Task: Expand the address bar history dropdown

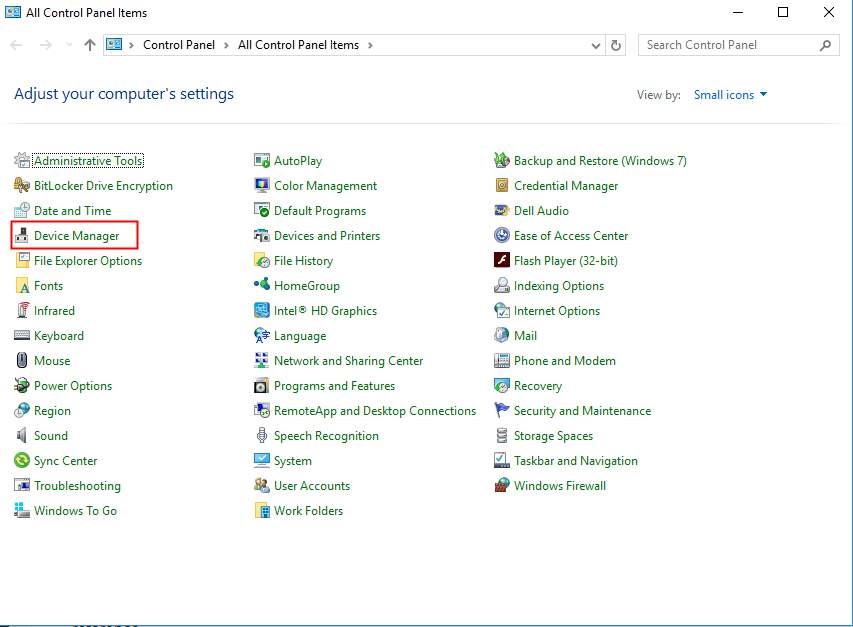Action: click(x=596, y=45)
